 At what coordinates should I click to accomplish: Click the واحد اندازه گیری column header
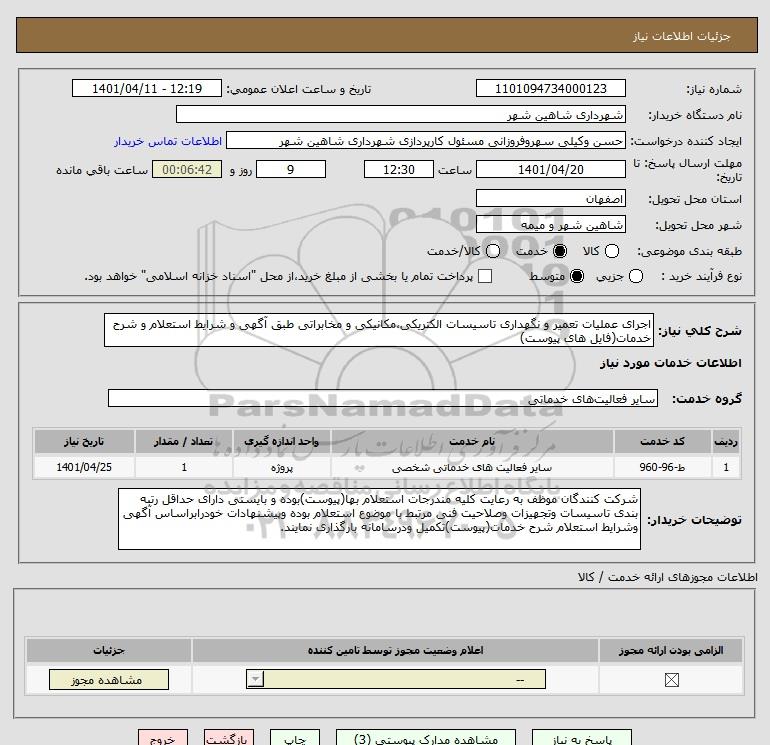pos(282,441)
